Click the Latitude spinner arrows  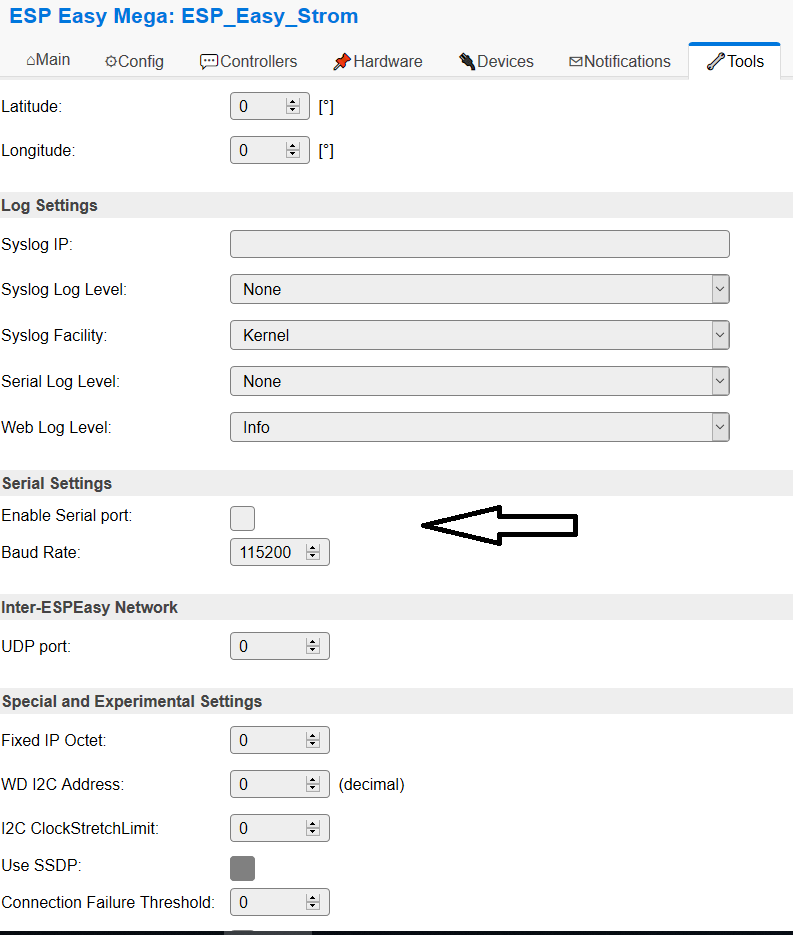[x=292, y=106]
